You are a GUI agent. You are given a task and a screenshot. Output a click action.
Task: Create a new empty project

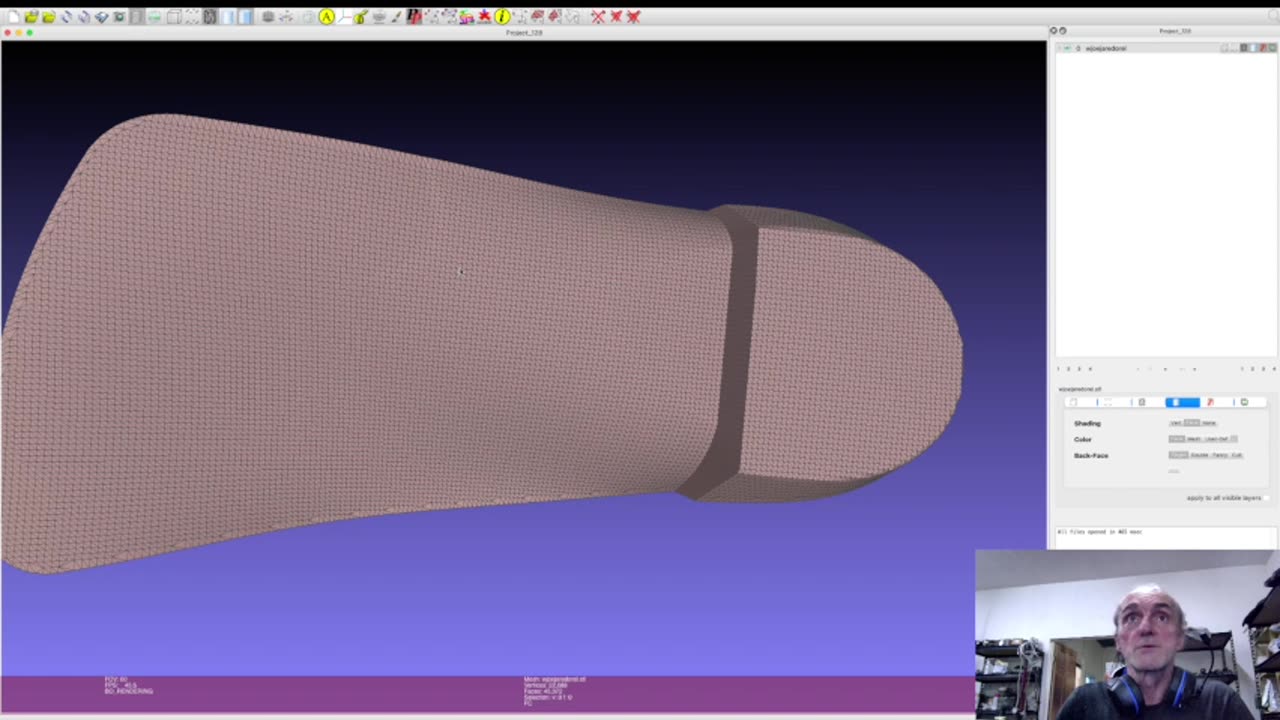coord(13,16)
